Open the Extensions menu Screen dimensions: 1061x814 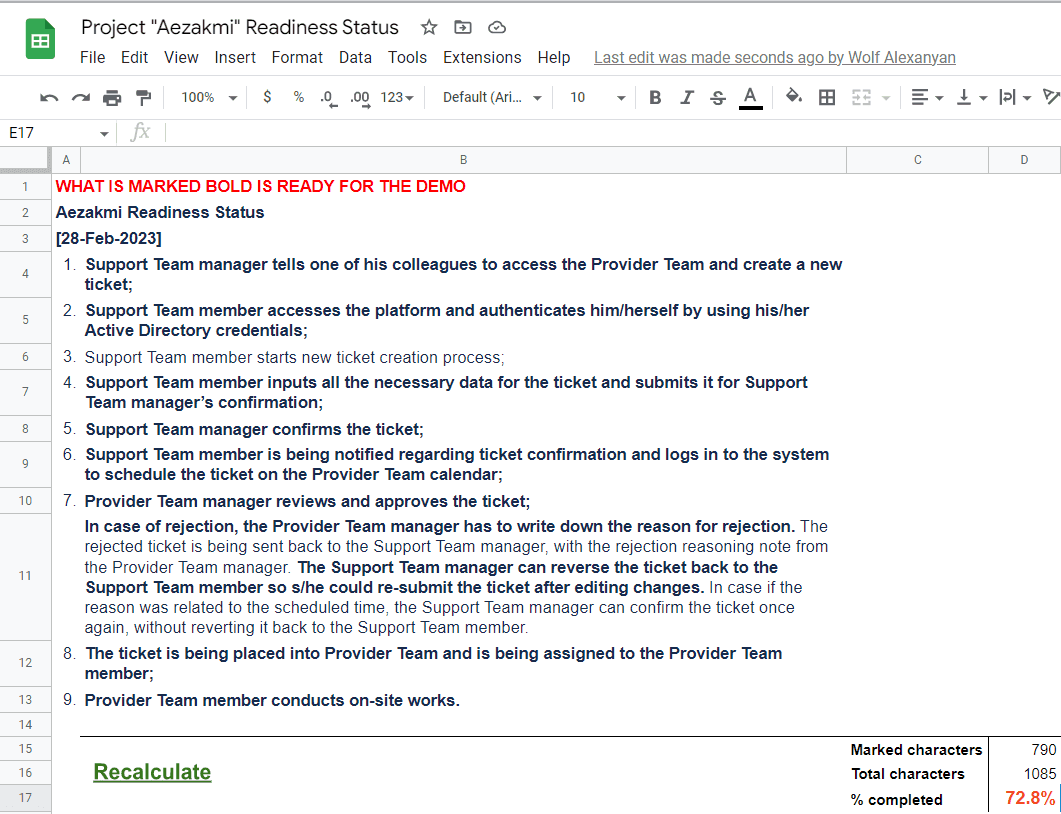482,57
